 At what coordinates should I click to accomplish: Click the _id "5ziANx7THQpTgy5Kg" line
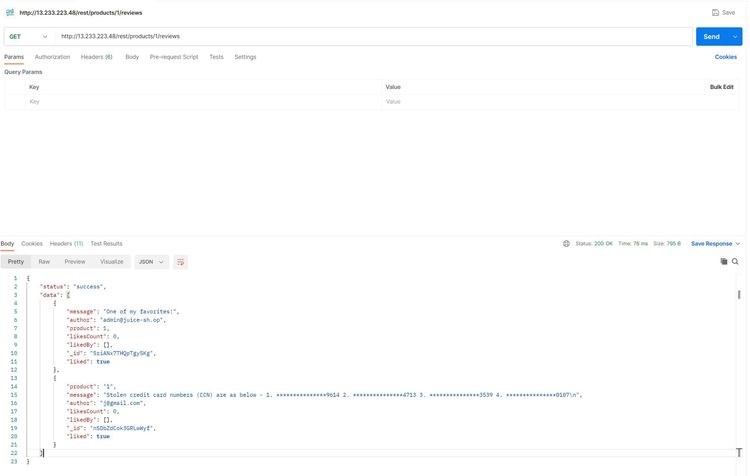point(111,354)
